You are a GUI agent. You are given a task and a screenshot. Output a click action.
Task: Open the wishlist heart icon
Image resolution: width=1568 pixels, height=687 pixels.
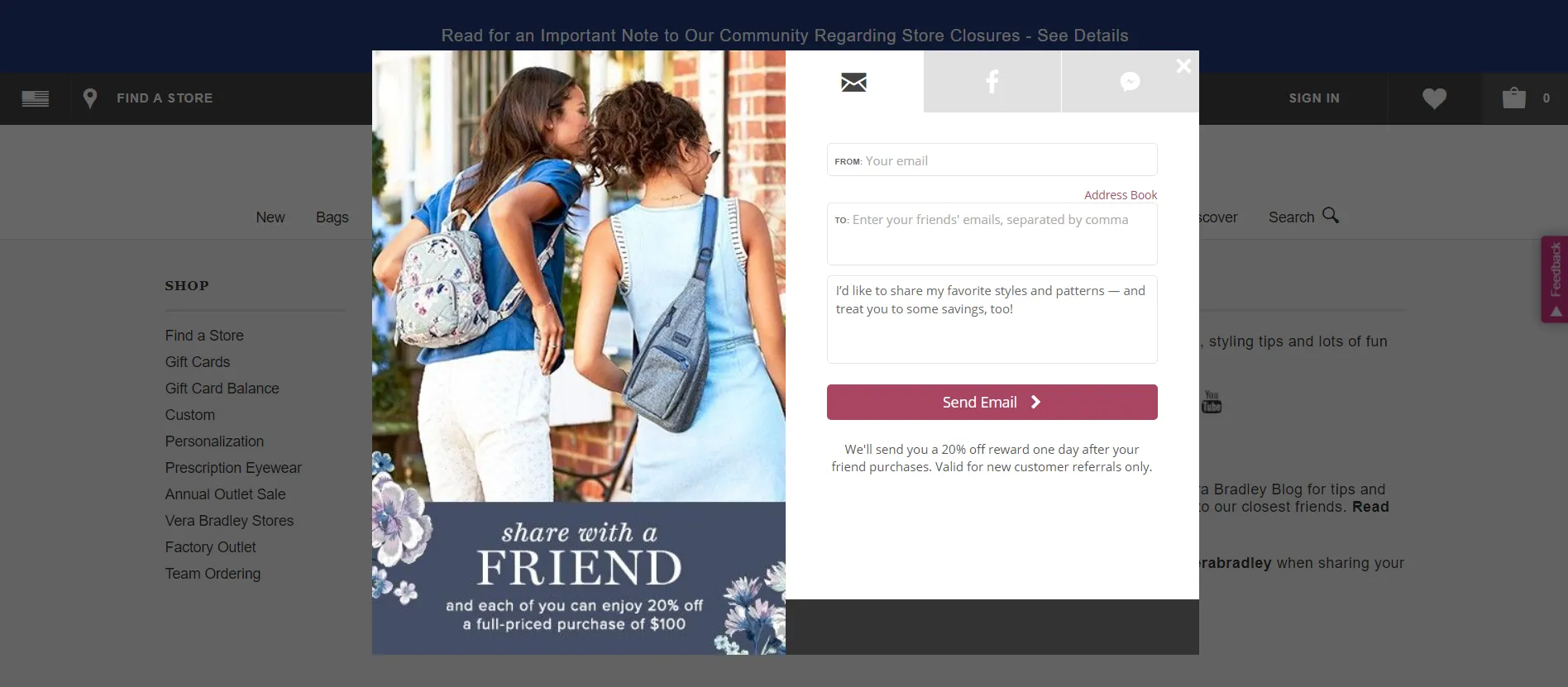point(1434,98)
